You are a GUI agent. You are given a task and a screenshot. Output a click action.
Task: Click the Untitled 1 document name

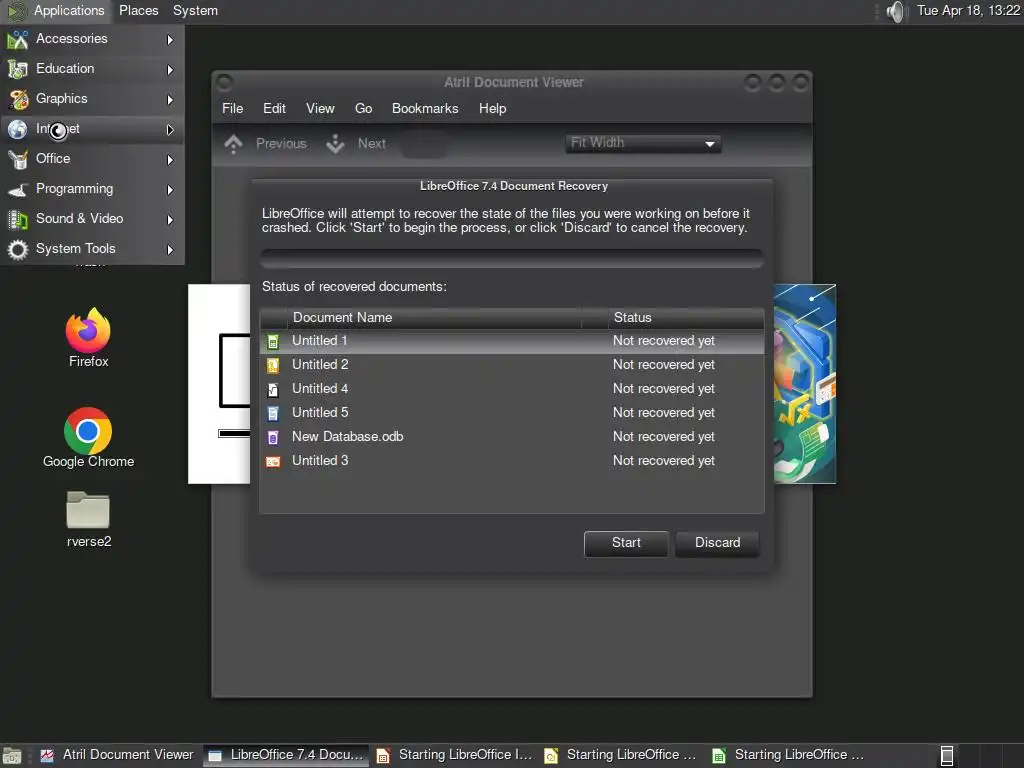pos(319,341)
